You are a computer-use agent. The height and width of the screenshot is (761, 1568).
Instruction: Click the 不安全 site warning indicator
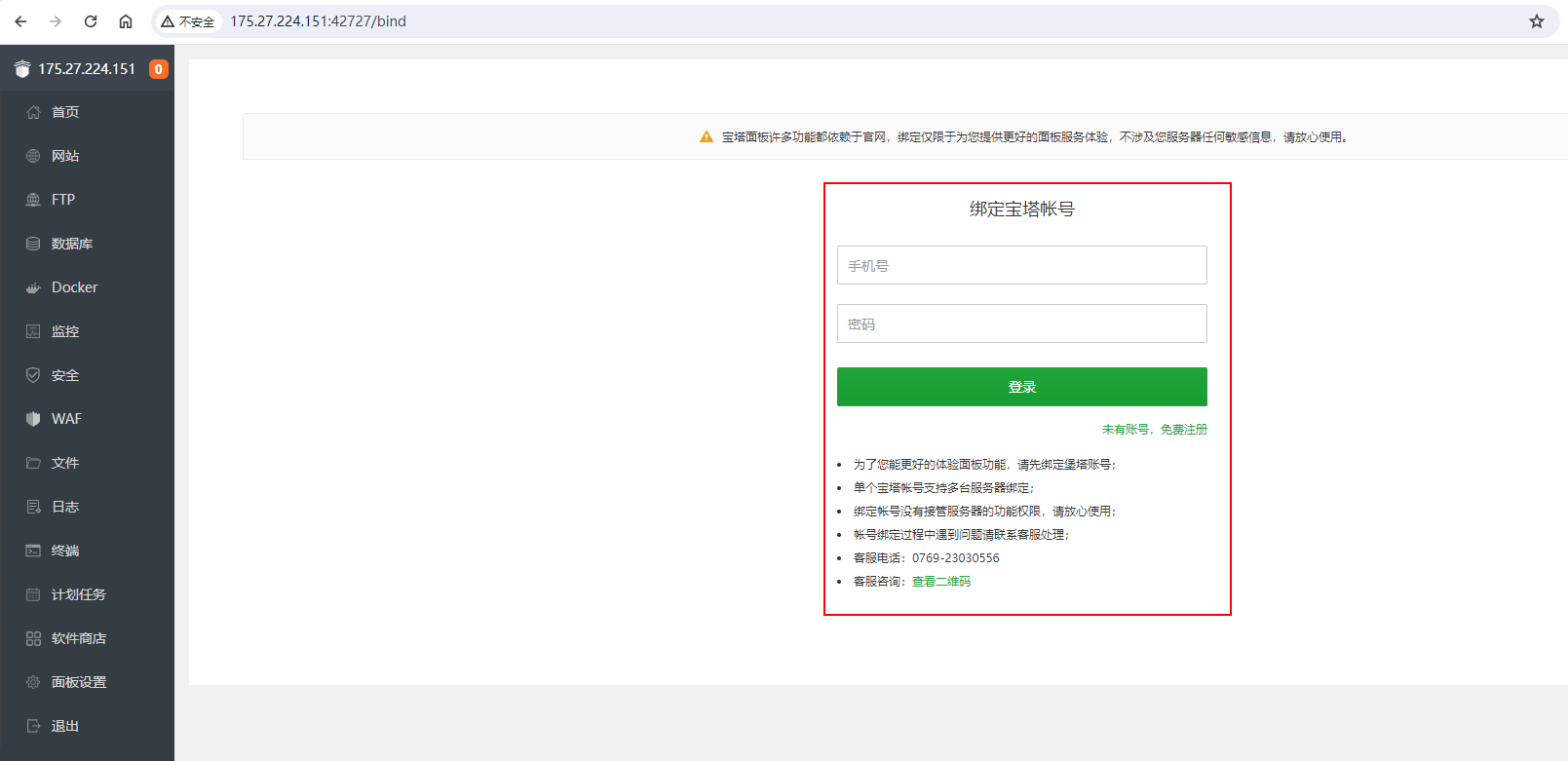[188, 21]
